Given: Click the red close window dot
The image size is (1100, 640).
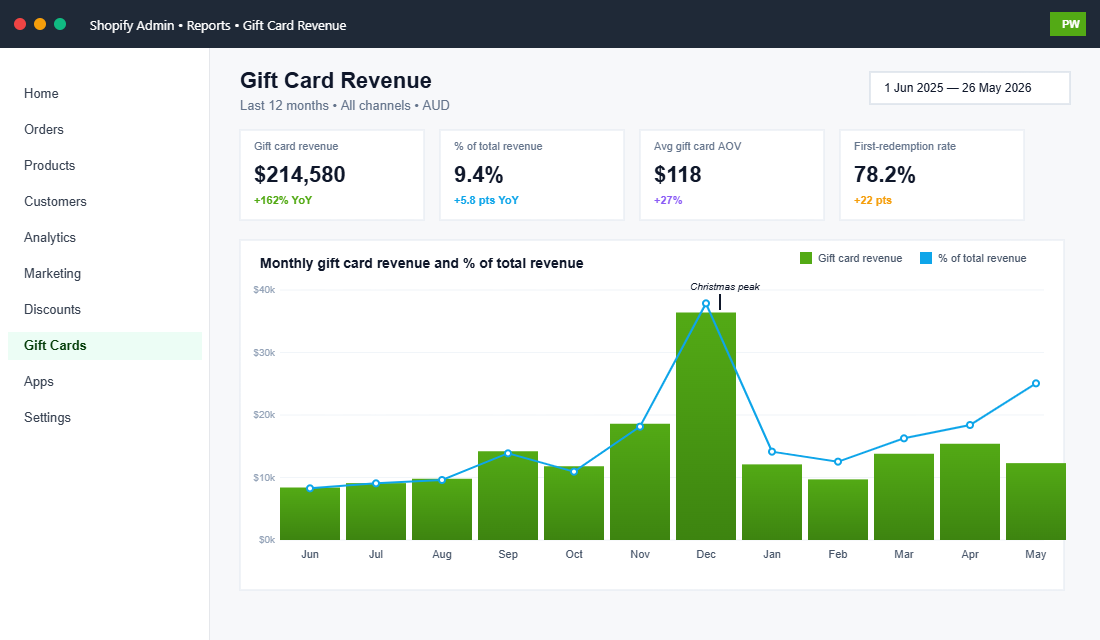Looking at the screenshot, I should point(20,24).
